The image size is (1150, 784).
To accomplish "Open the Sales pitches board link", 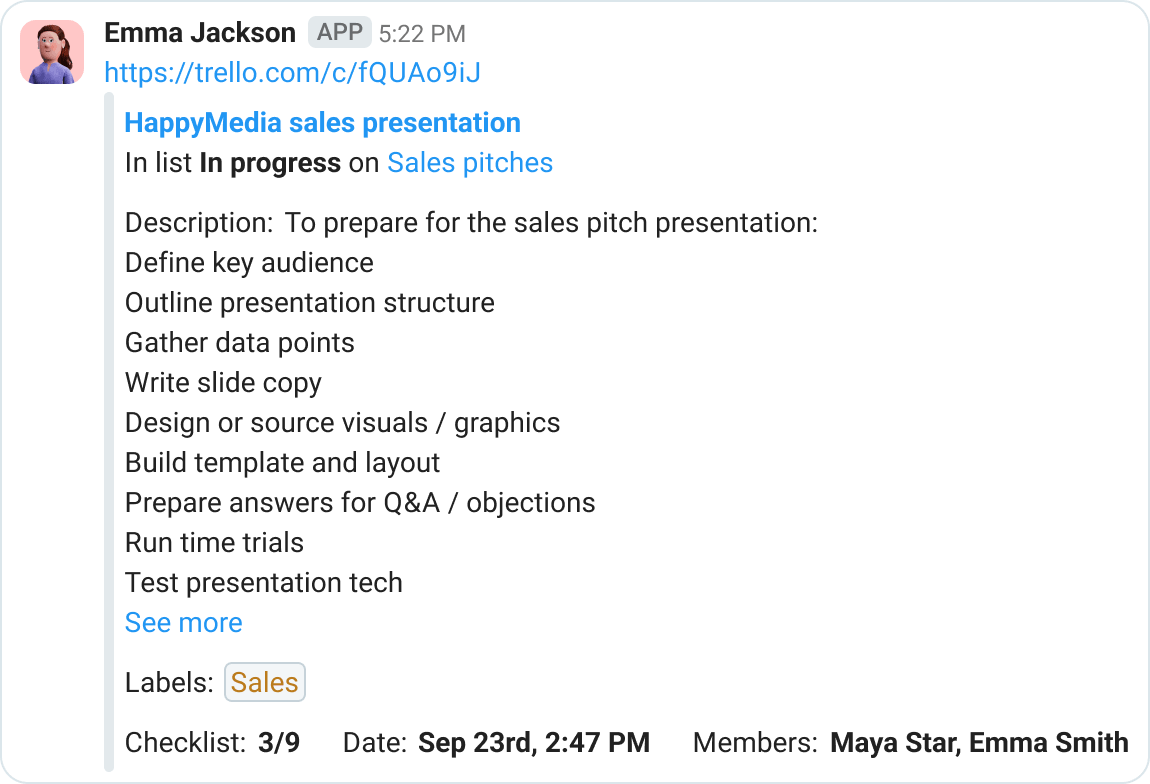I will [x=470, y=163].
